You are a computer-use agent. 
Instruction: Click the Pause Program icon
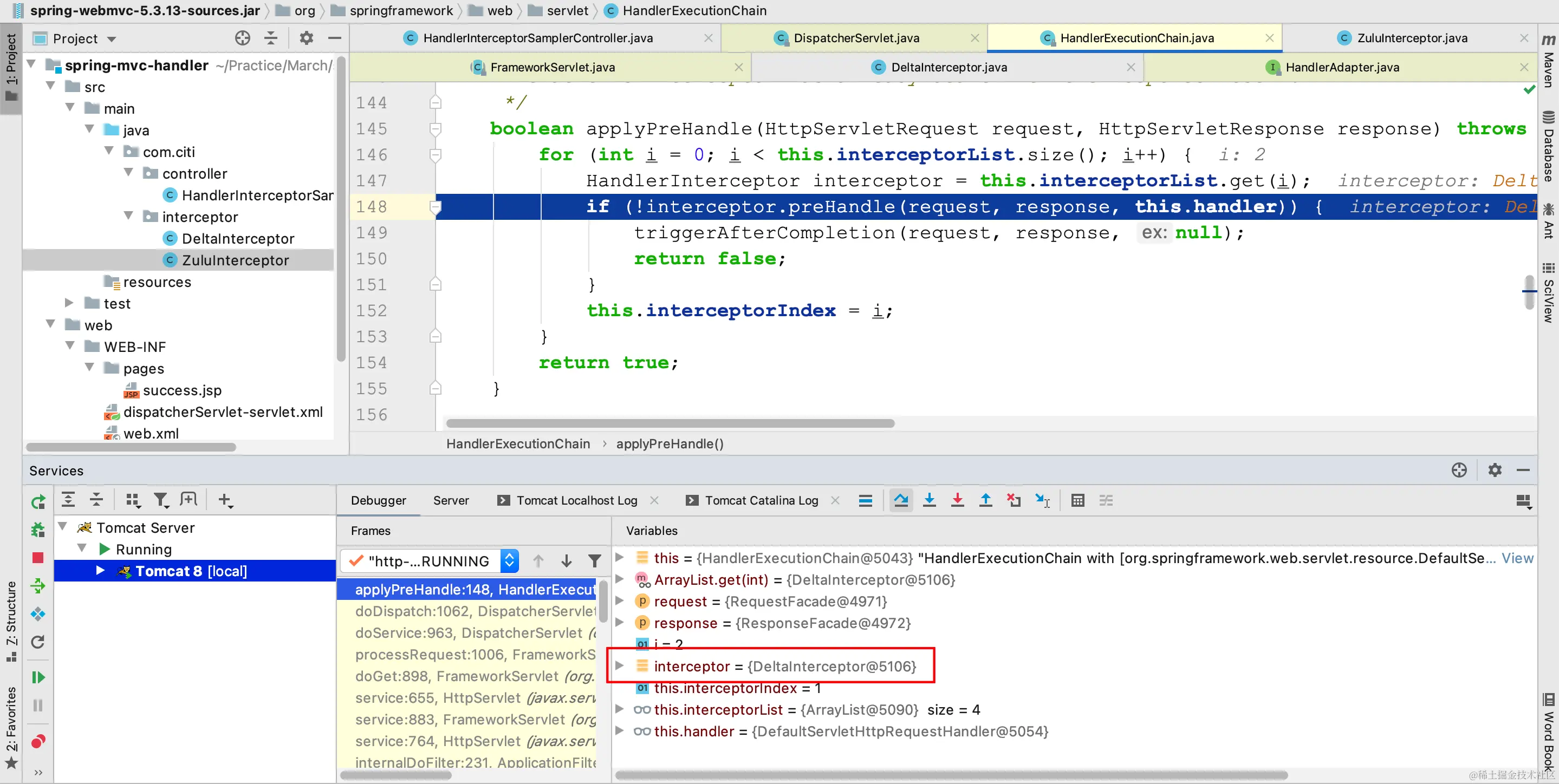[x=37, y=705]
